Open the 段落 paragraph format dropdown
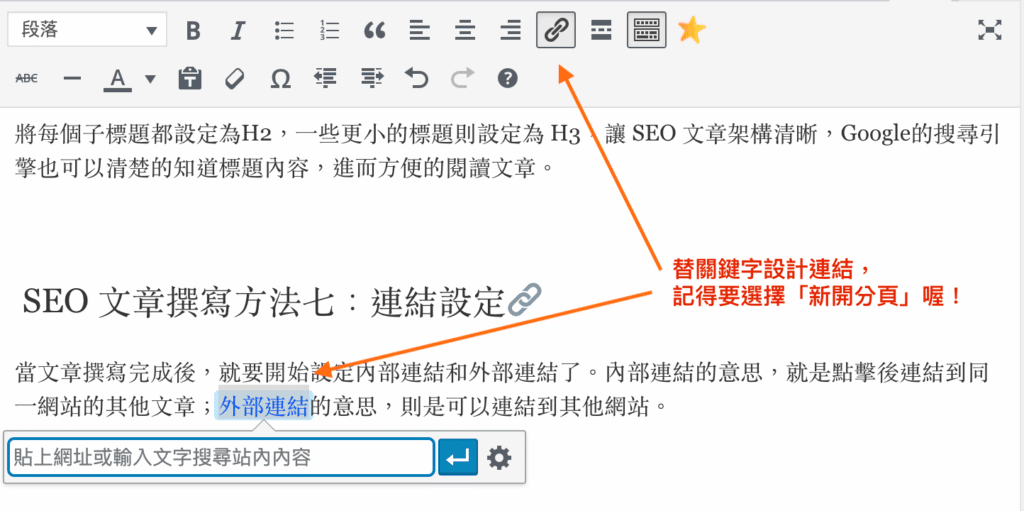This screenshot has width=1024, height=511. coord(86,31)
